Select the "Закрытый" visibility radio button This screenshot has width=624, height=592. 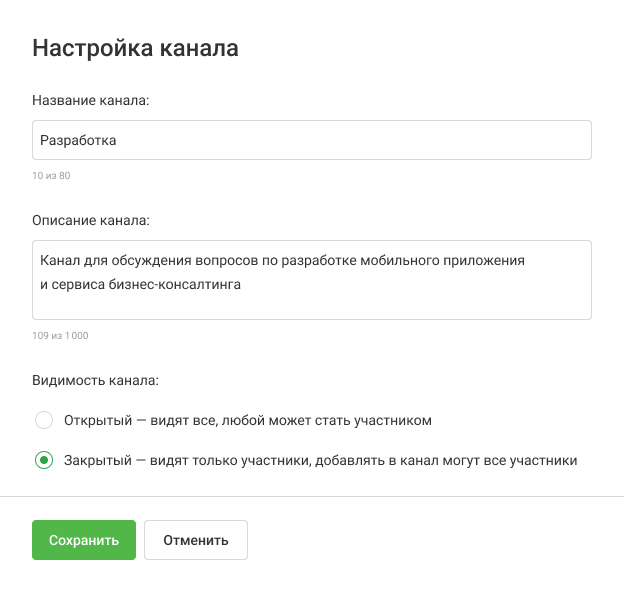44,461
